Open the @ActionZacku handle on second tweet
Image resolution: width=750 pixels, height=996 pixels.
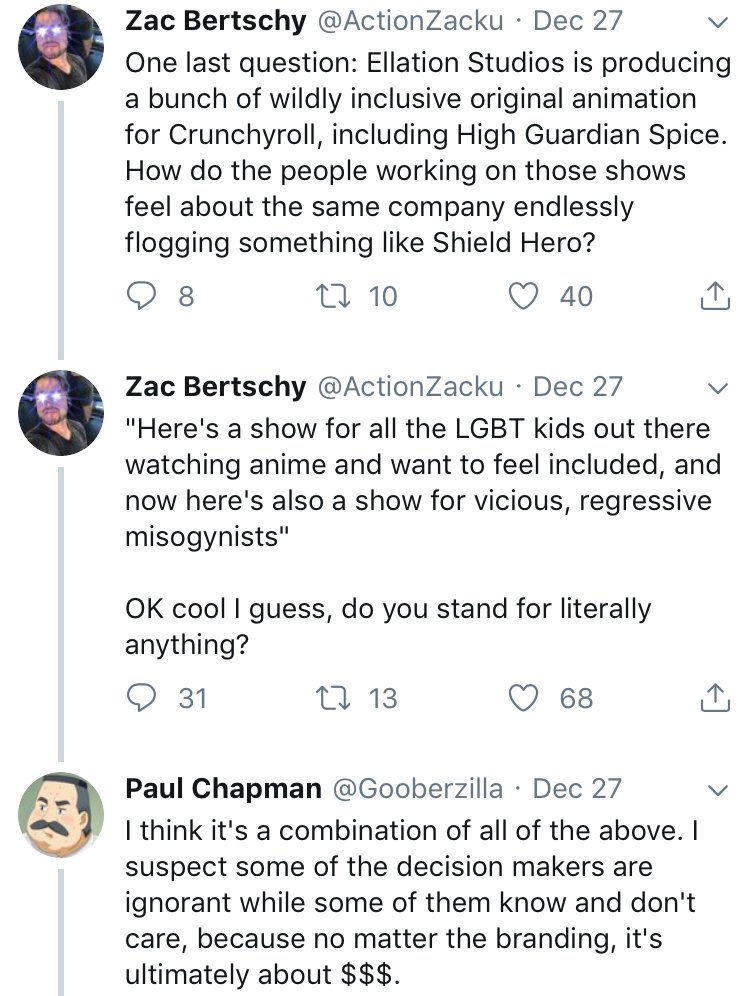click(x=410, y=386)
